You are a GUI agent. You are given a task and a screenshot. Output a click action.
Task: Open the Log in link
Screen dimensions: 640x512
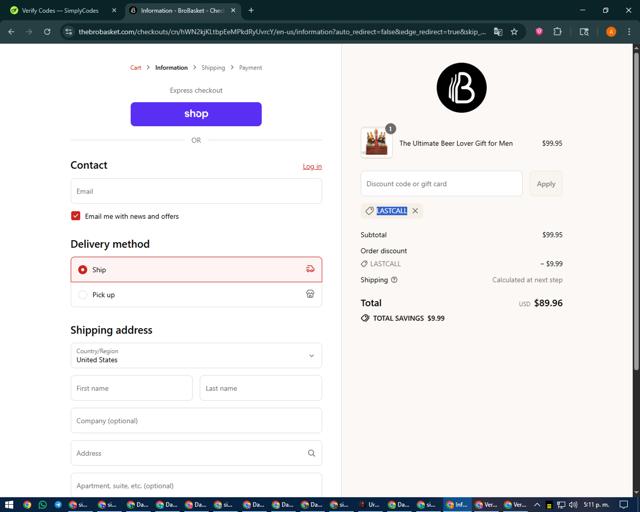point(312,167)
